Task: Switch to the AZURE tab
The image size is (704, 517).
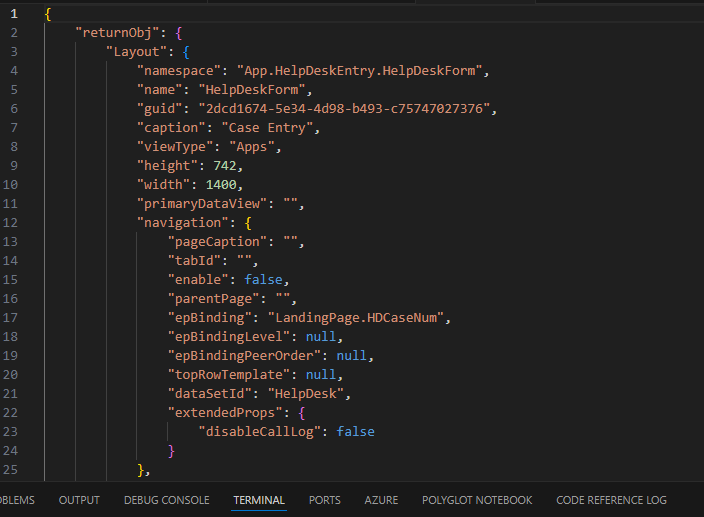Action: [x=381, y=500]
